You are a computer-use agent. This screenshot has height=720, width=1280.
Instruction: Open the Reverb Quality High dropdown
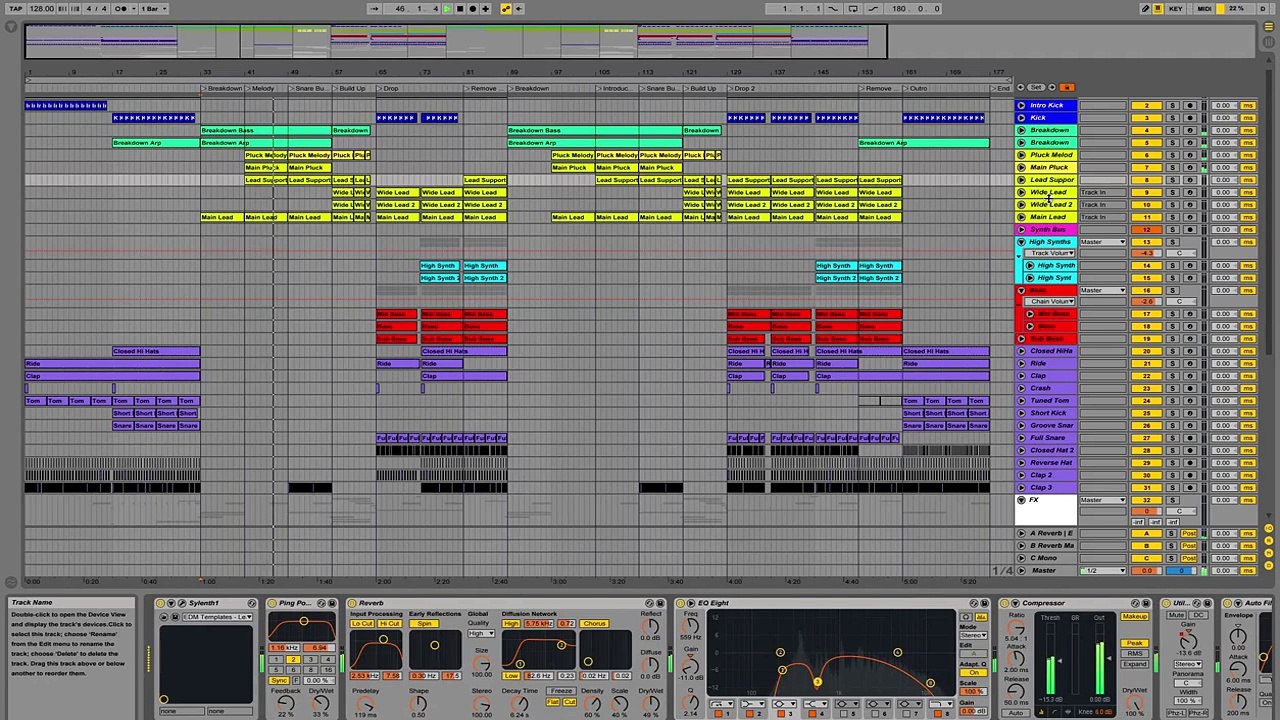(x=481, y=634)
